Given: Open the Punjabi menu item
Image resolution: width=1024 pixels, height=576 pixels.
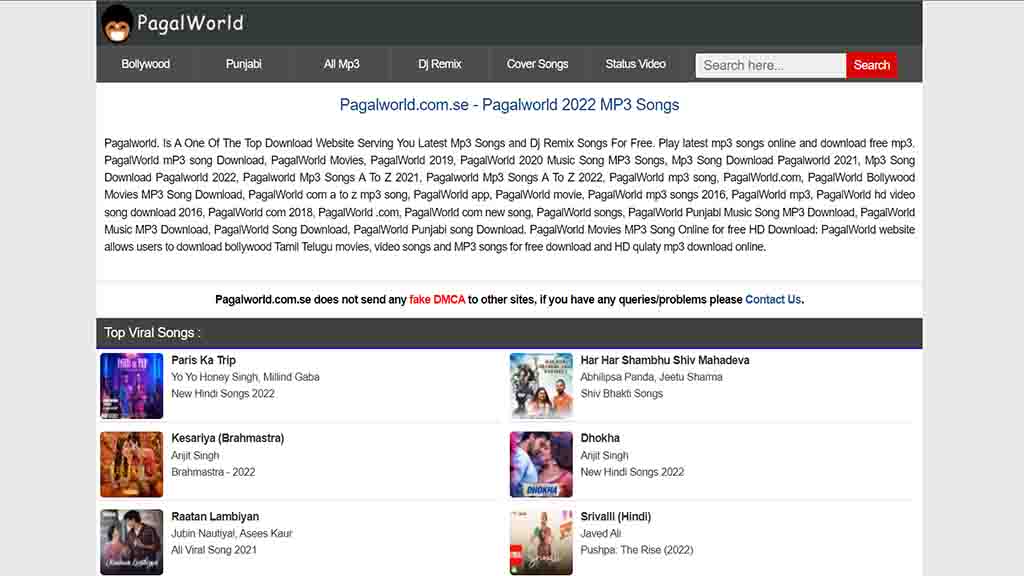Looking at the screenshot, I should pos(244,64).
